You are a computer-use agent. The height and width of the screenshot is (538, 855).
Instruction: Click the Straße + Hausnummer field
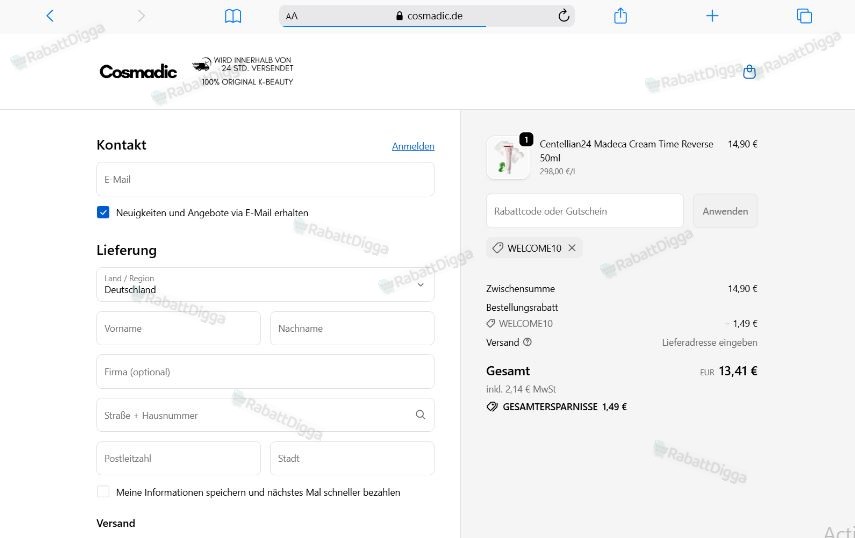[x=266, y=415]
